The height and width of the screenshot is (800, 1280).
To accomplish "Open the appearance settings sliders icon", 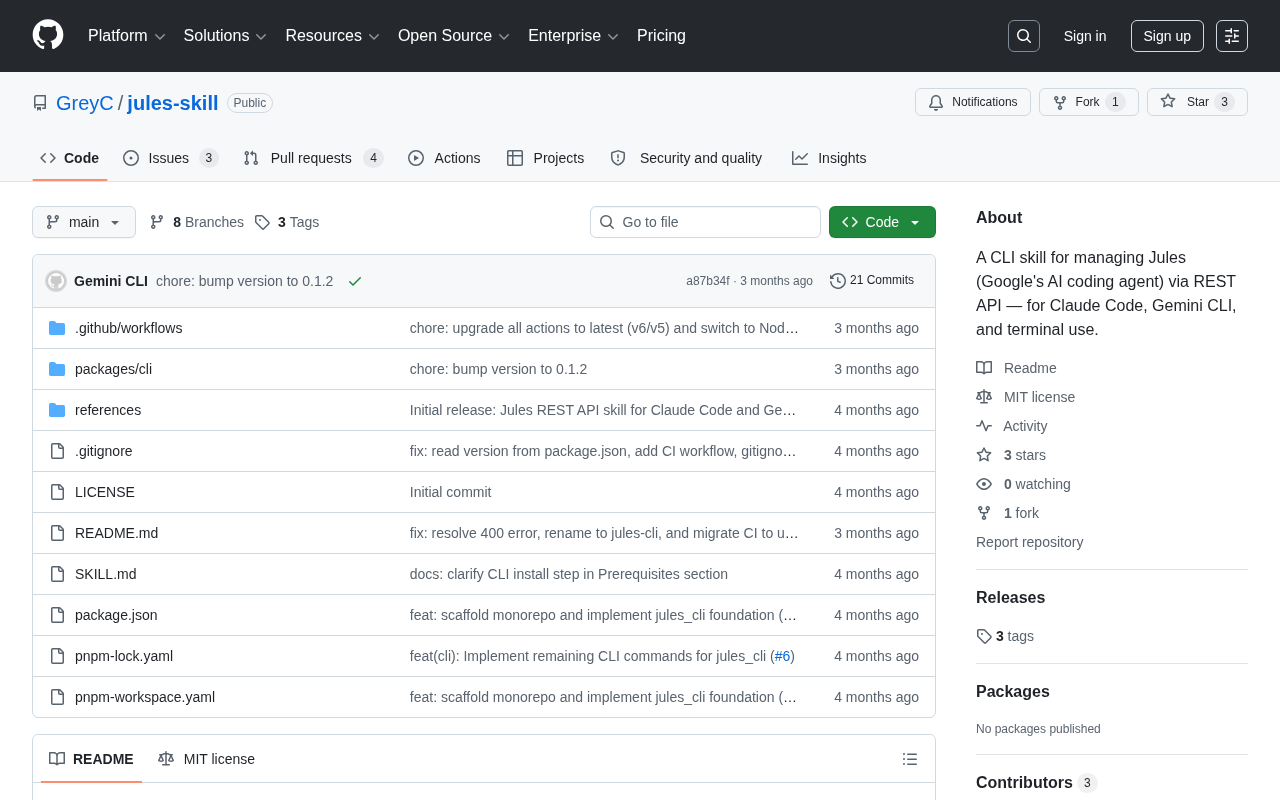I will tap(1232, 36).
